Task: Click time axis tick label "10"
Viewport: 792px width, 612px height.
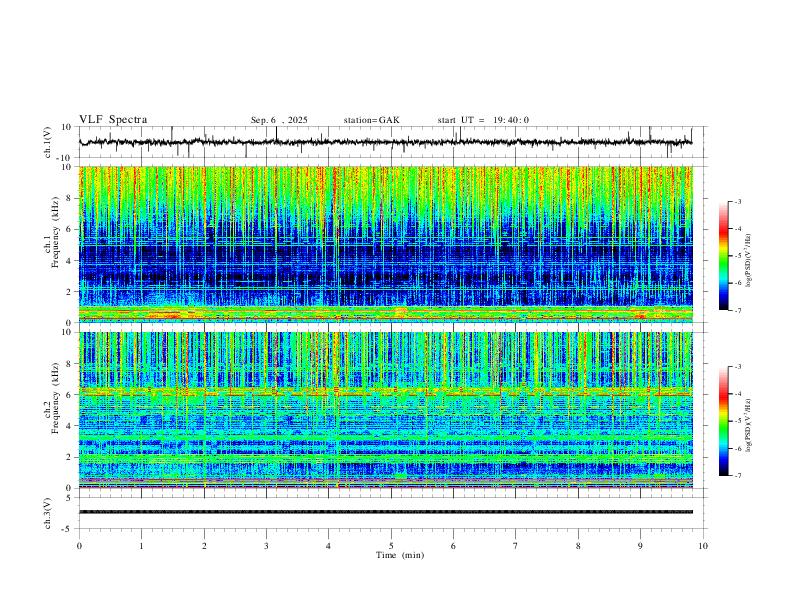Action: pyautogui.click(x=703, y=546)
